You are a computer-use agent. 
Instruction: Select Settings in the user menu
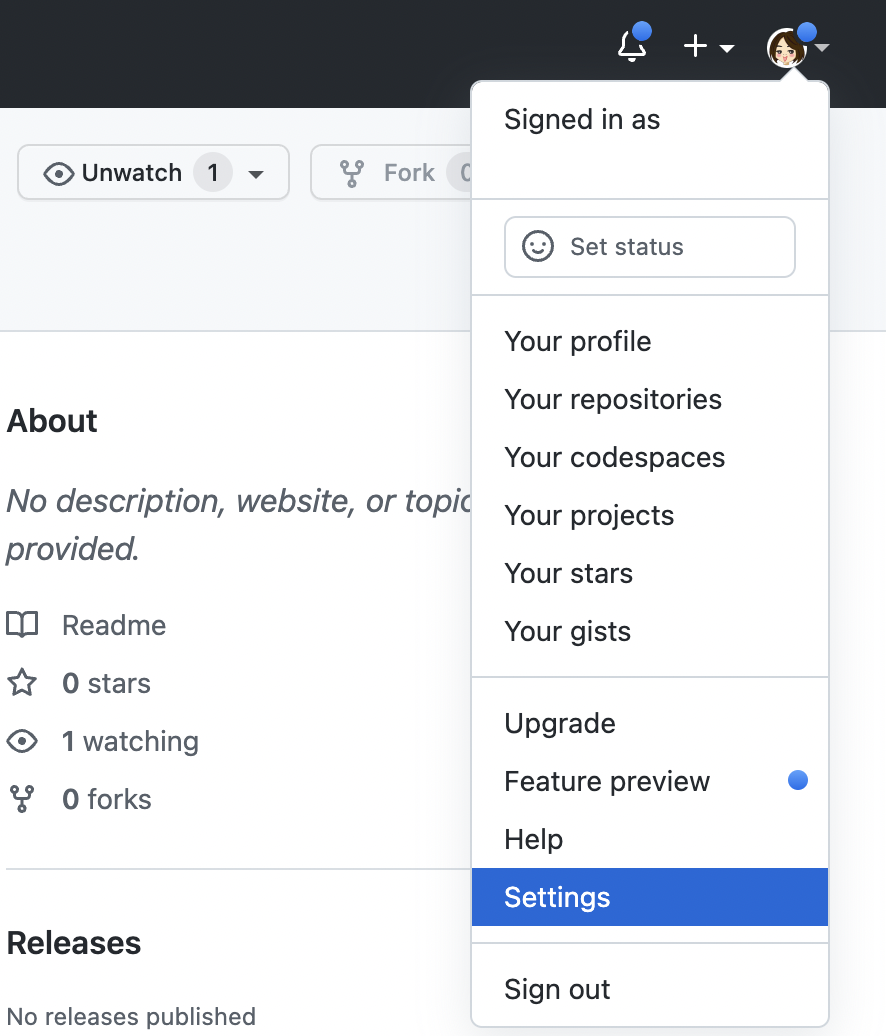pos(557,898)
